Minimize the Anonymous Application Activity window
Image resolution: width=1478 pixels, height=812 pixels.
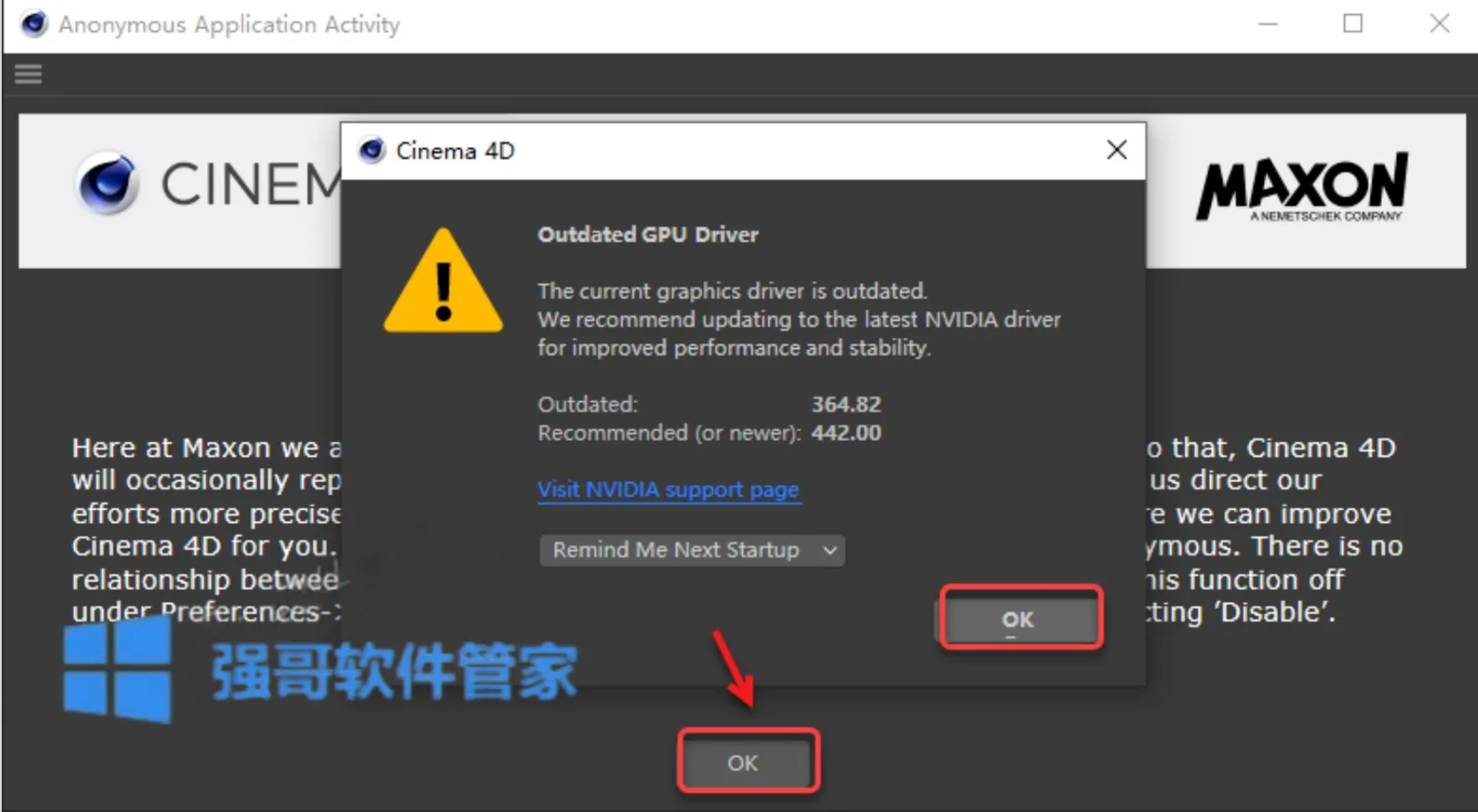[1268, 24]
